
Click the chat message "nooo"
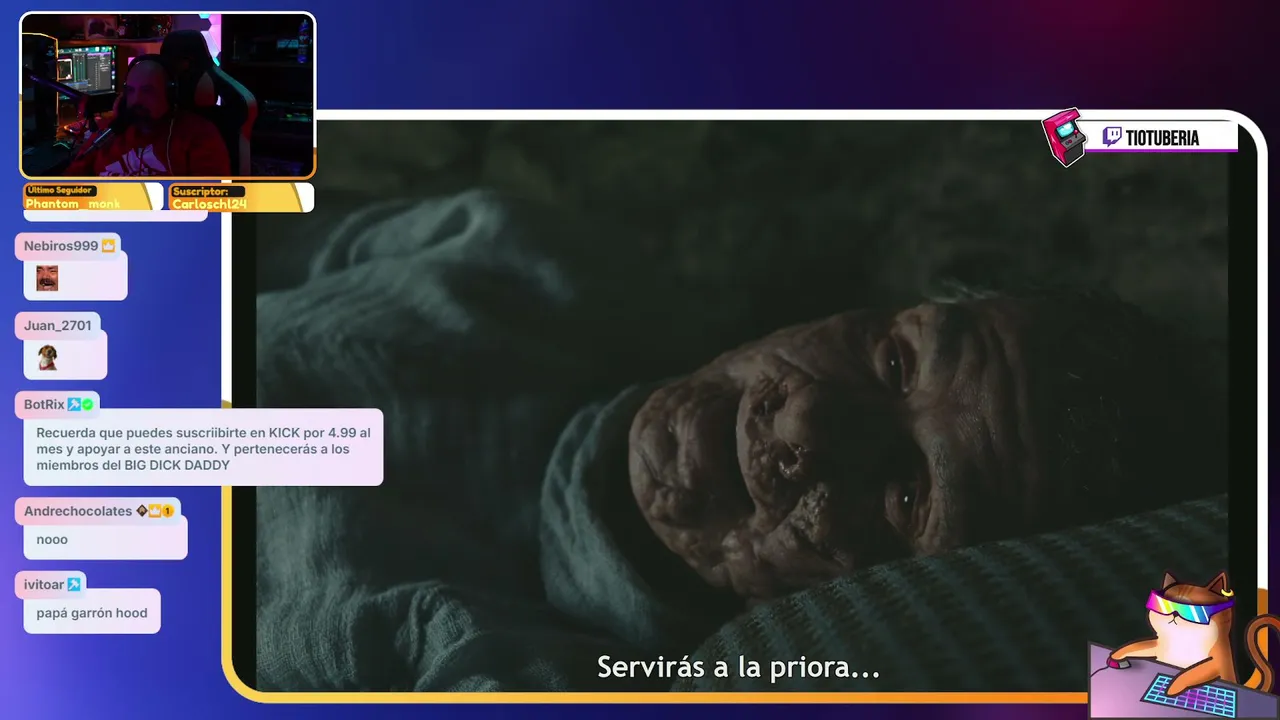coord(52,540)
